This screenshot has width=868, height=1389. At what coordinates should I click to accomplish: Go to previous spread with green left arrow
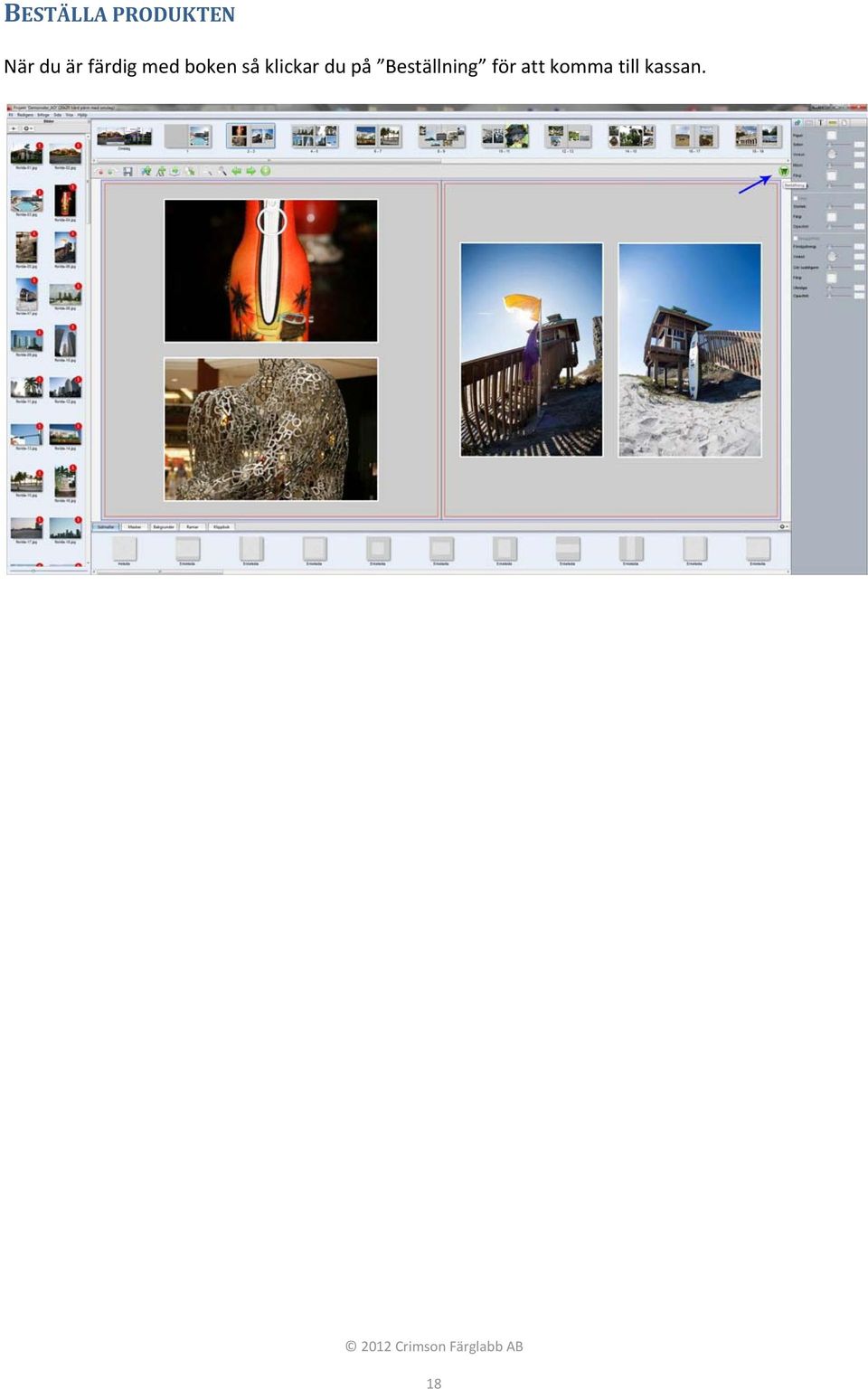point(236,171)
